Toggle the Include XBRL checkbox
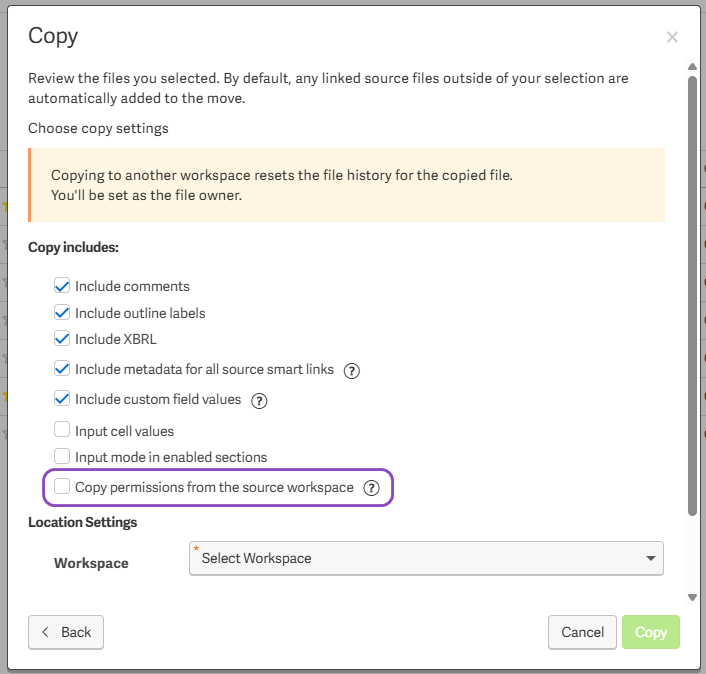Viewport: 706px width, 674px height. [x=62, y=339]
